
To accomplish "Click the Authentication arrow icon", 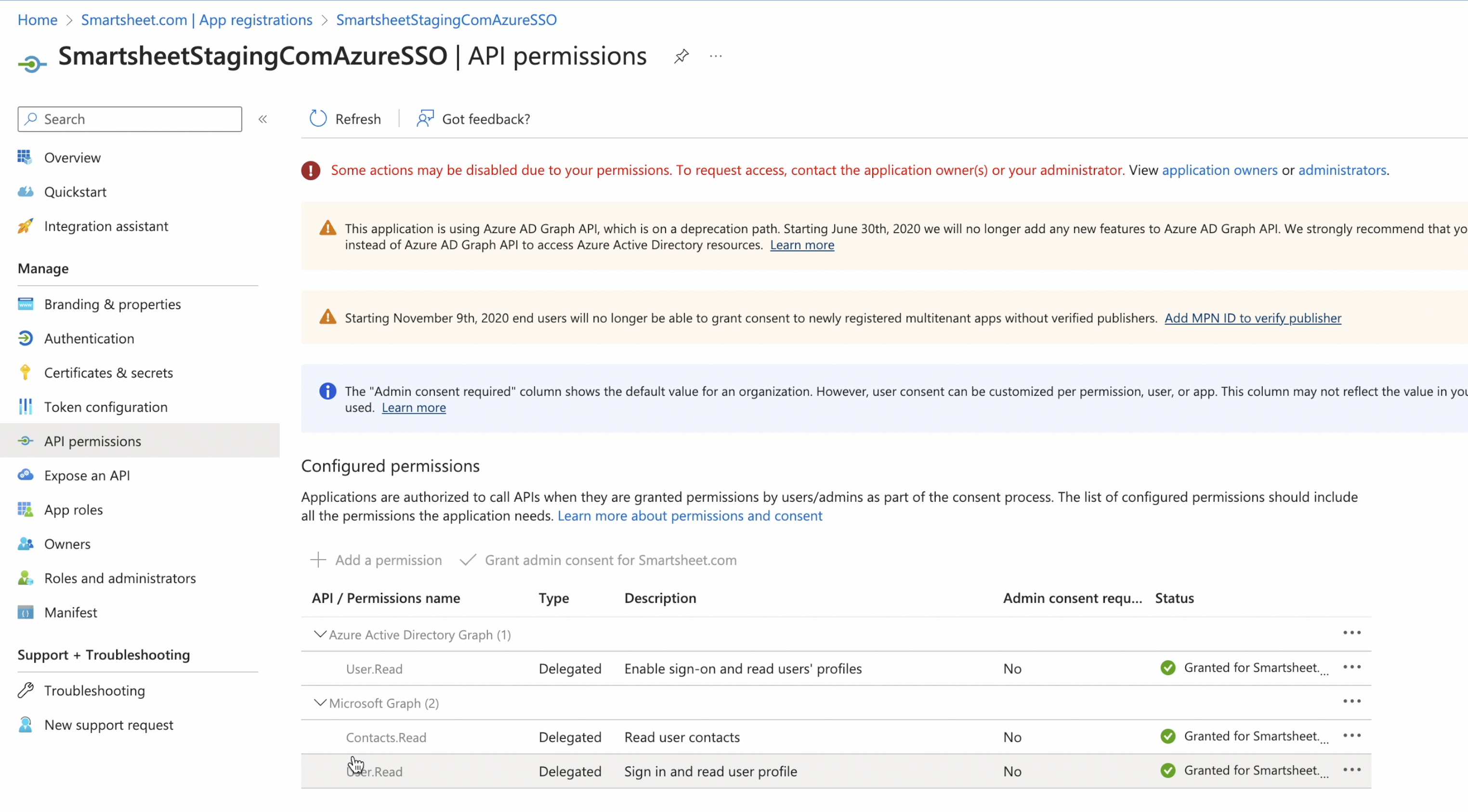I will 25,338.
